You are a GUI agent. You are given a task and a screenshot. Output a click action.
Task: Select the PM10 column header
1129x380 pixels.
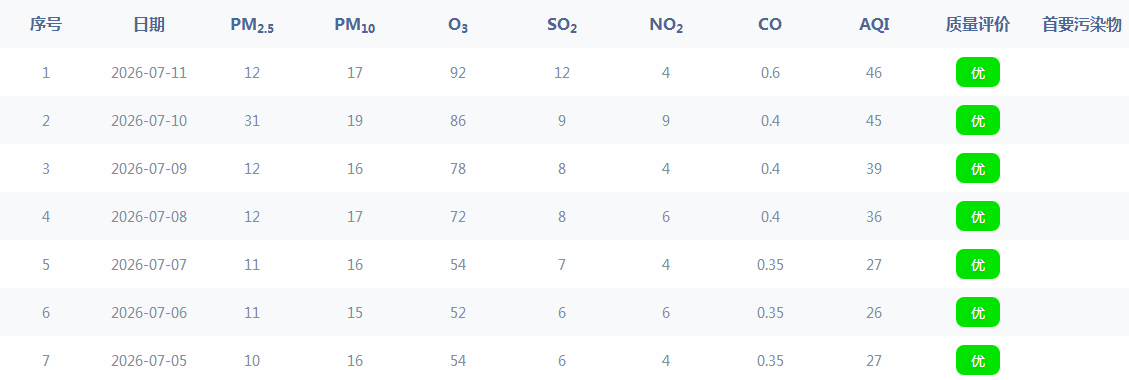click(x=355, y=25)
